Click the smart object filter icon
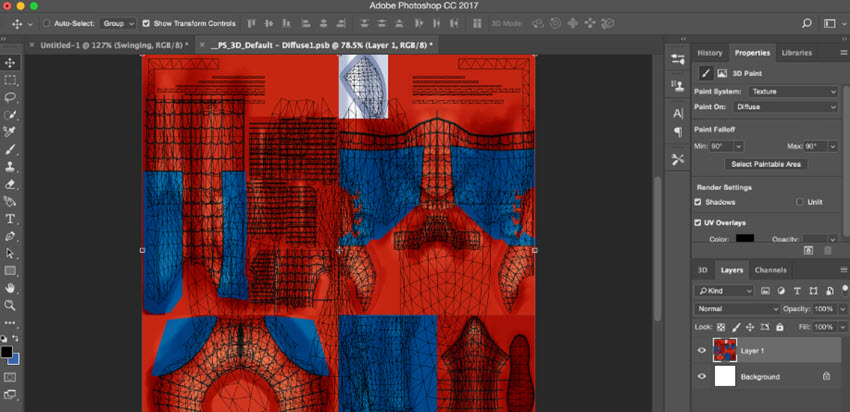 point(829,291)
